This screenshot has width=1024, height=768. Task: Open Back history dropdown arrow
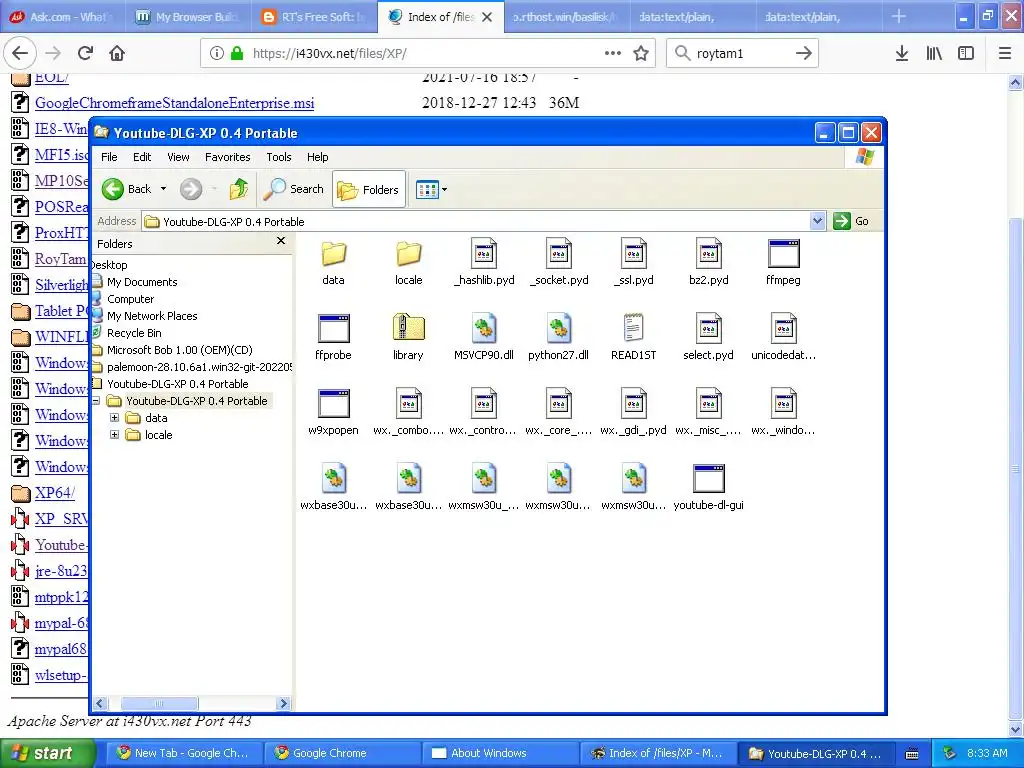click(163, 189)
